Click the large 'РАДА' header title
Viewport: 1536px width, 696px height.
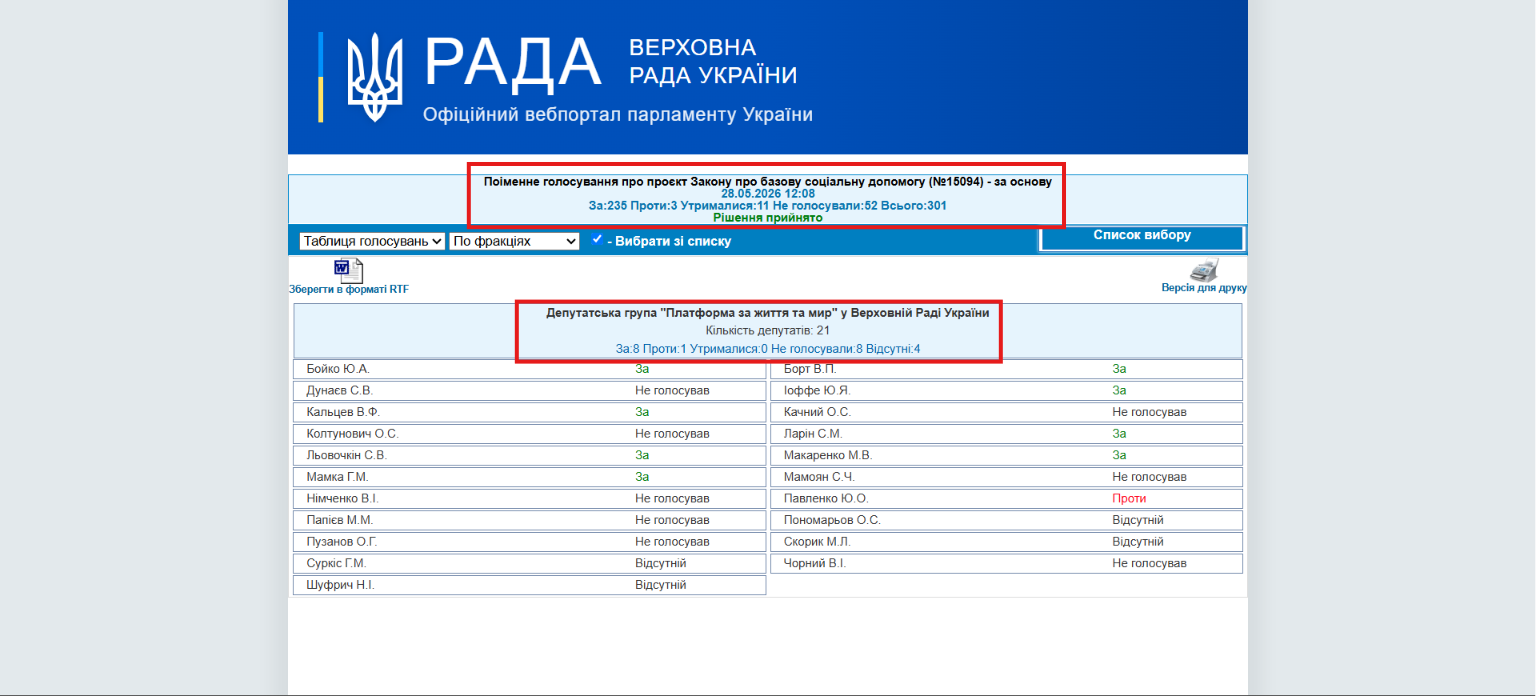pyautogui.click(x=513, y=62)
